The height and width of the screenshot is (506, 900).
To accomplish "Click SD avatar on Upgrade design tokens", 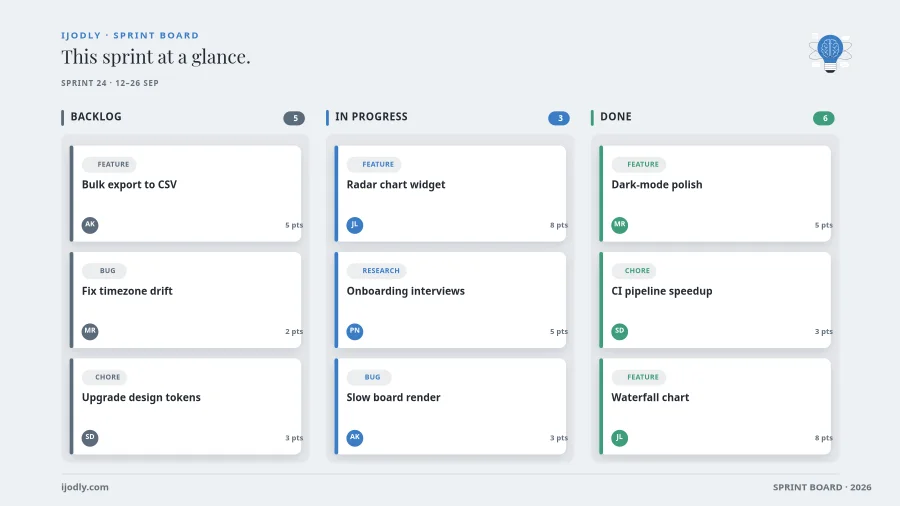I will coord(90,438).
